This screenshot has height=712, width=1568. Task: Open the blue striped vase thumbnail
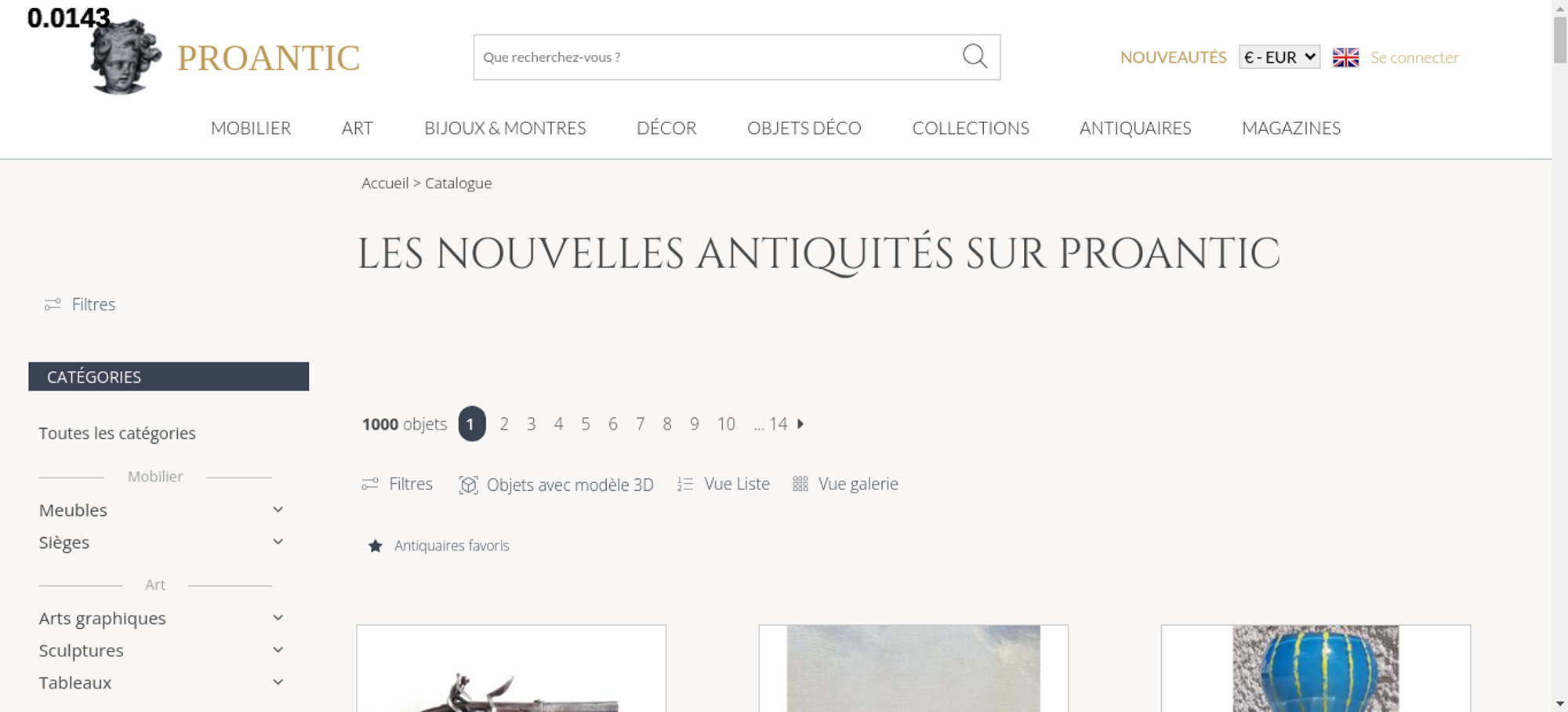(x=1316, y=668)
